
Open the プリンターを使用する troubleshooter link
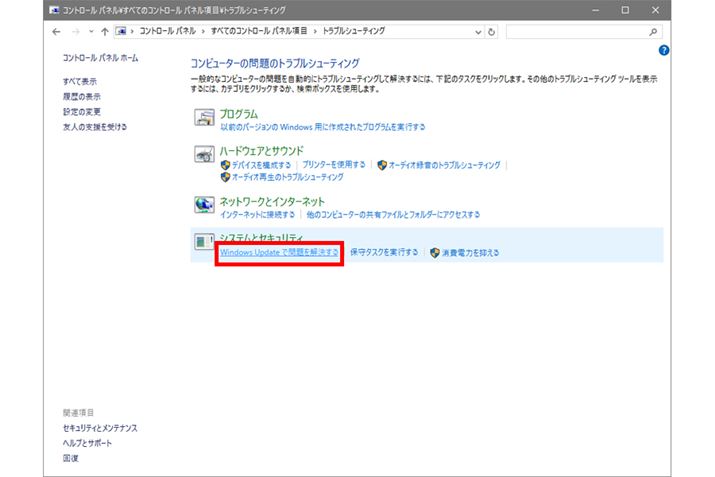tap(335, 165)
